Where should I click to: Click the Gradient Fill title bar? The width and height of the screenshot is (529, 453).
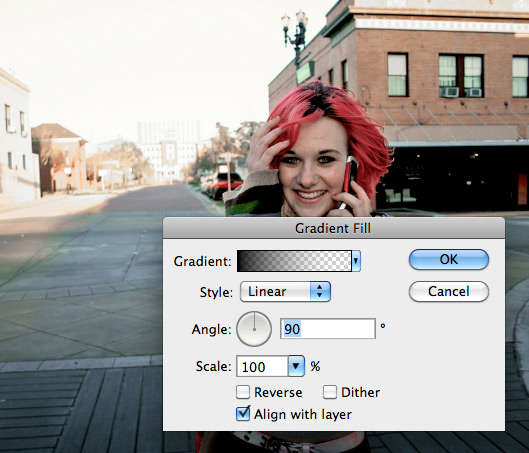(x=334, y=228)
